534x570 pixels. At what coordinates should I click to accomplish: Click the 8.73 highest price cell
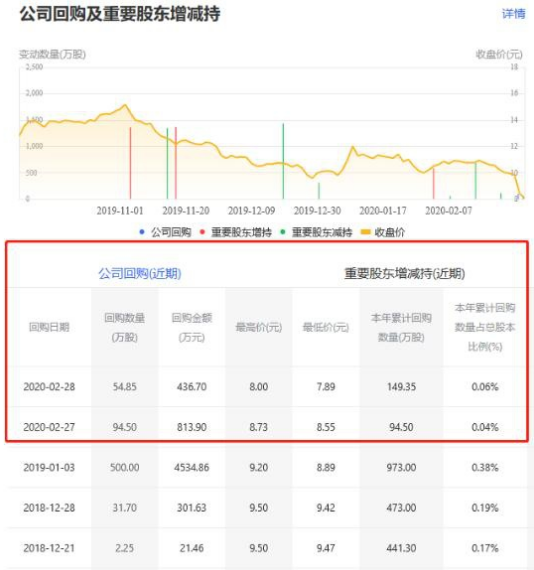point(258,427)
